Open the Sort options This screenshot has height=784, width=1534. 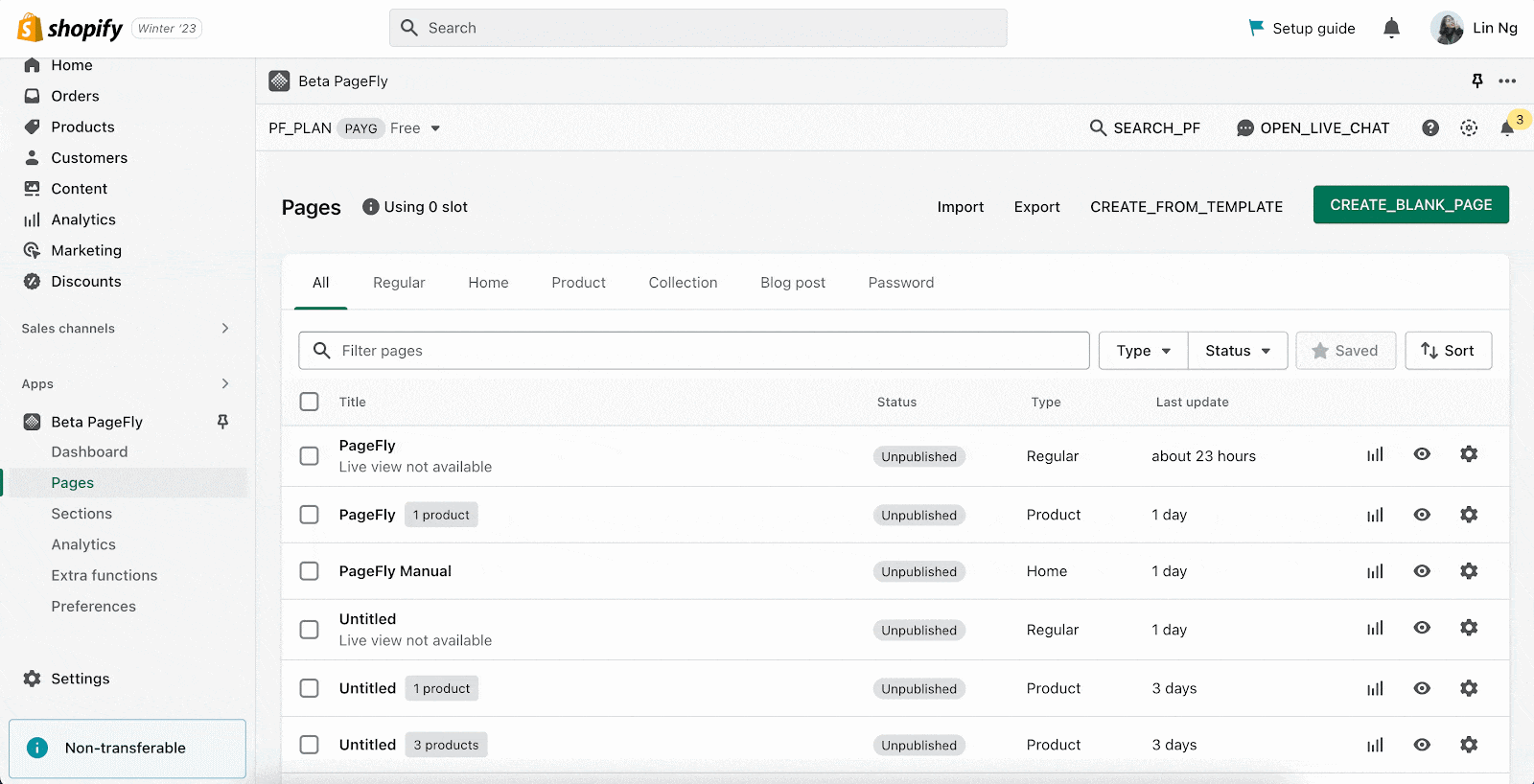click(1448, 351)
